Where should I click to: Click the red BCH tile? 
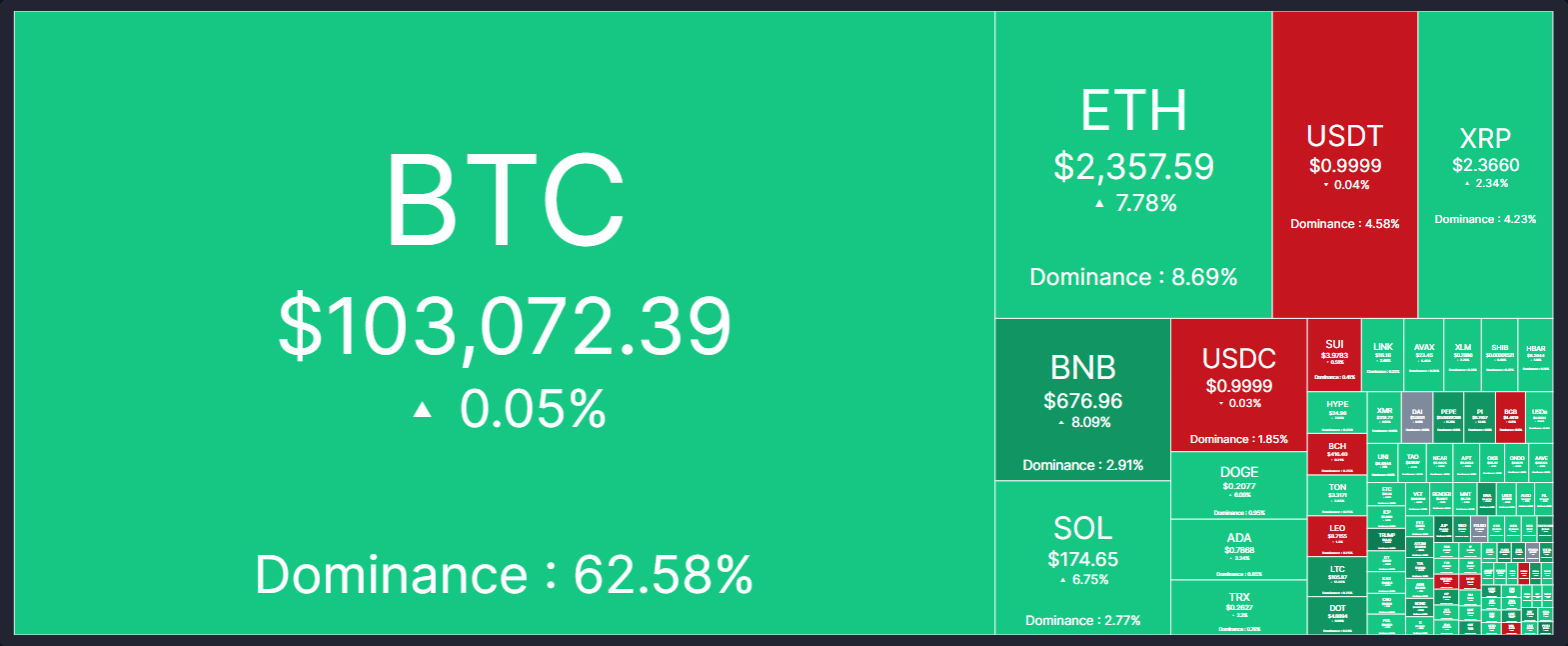(1337, 455)
